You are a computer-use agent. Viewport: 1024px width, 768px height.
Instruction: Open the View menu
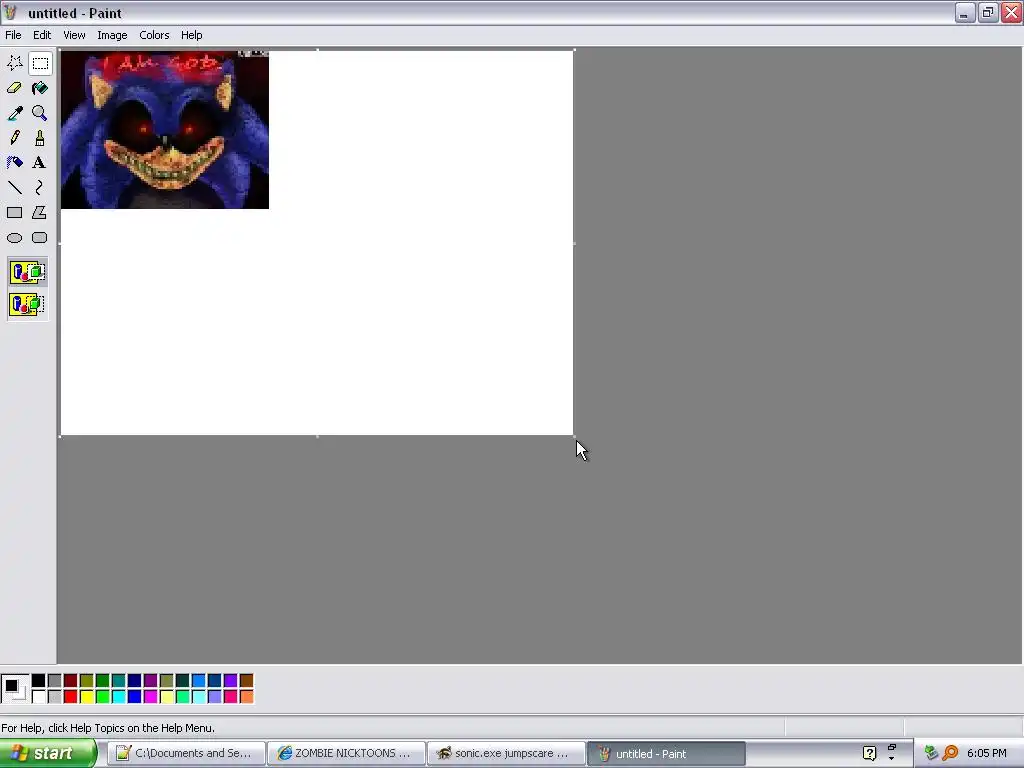click(x=74, y=35)
